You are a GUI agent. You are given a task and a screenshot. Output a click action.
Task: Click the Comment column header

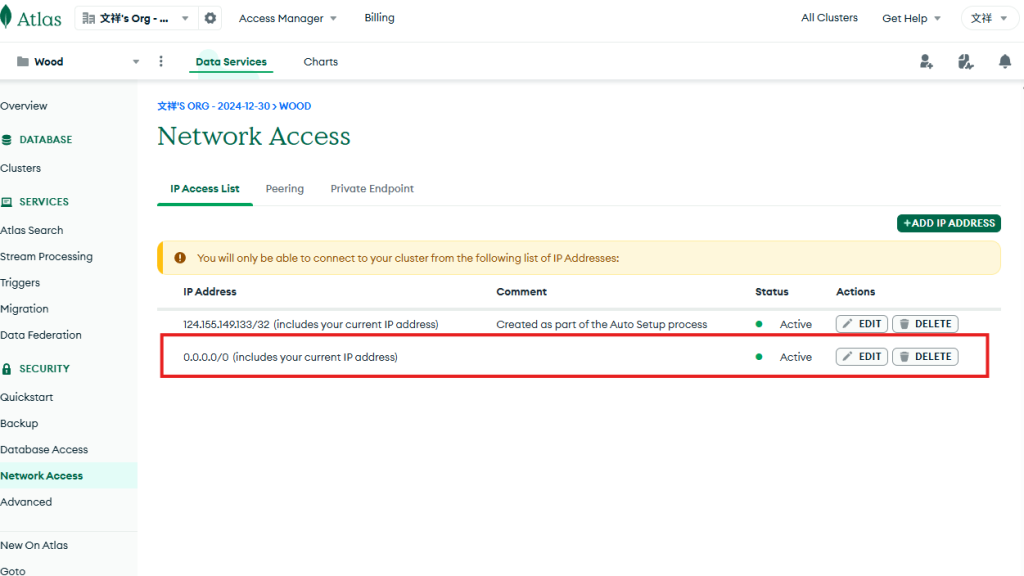point(521,291)
